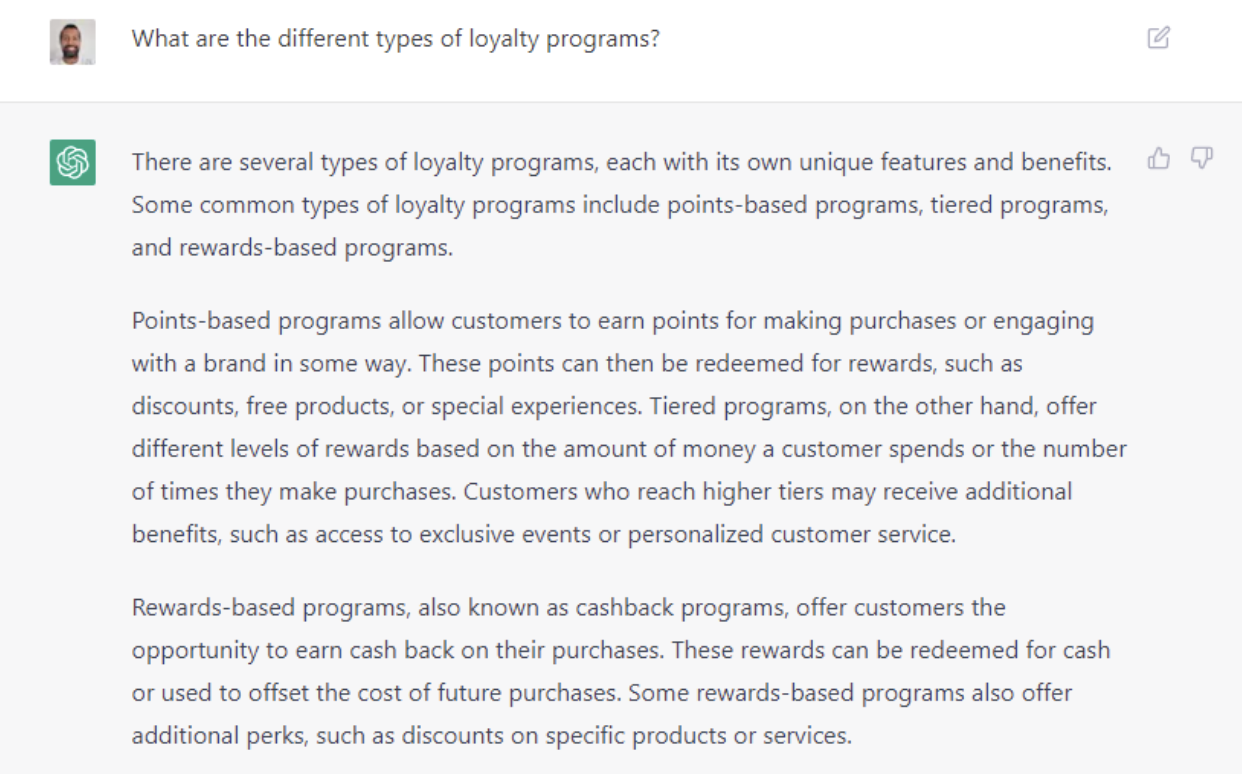Click the green ChatGPT logo avatar
The image size is (1242, 774).
73,162
